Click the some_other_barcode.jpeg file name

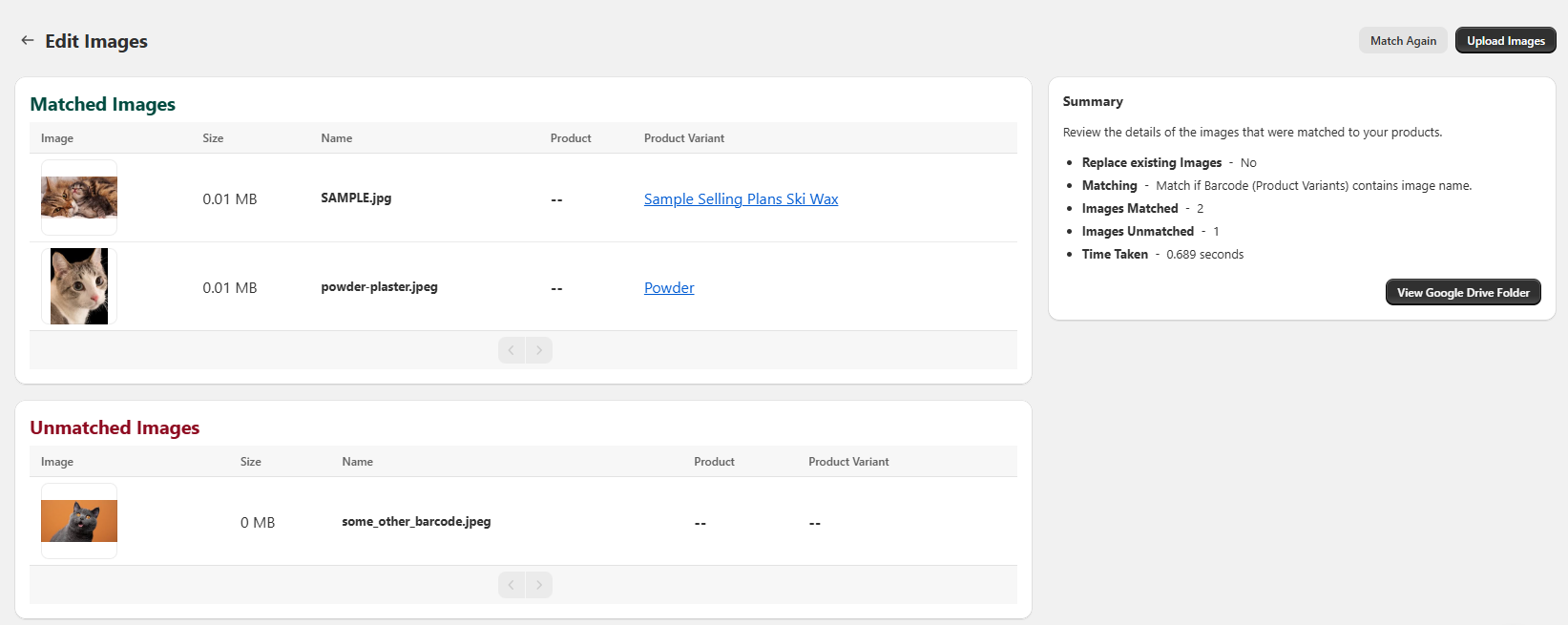click(416, 521)
